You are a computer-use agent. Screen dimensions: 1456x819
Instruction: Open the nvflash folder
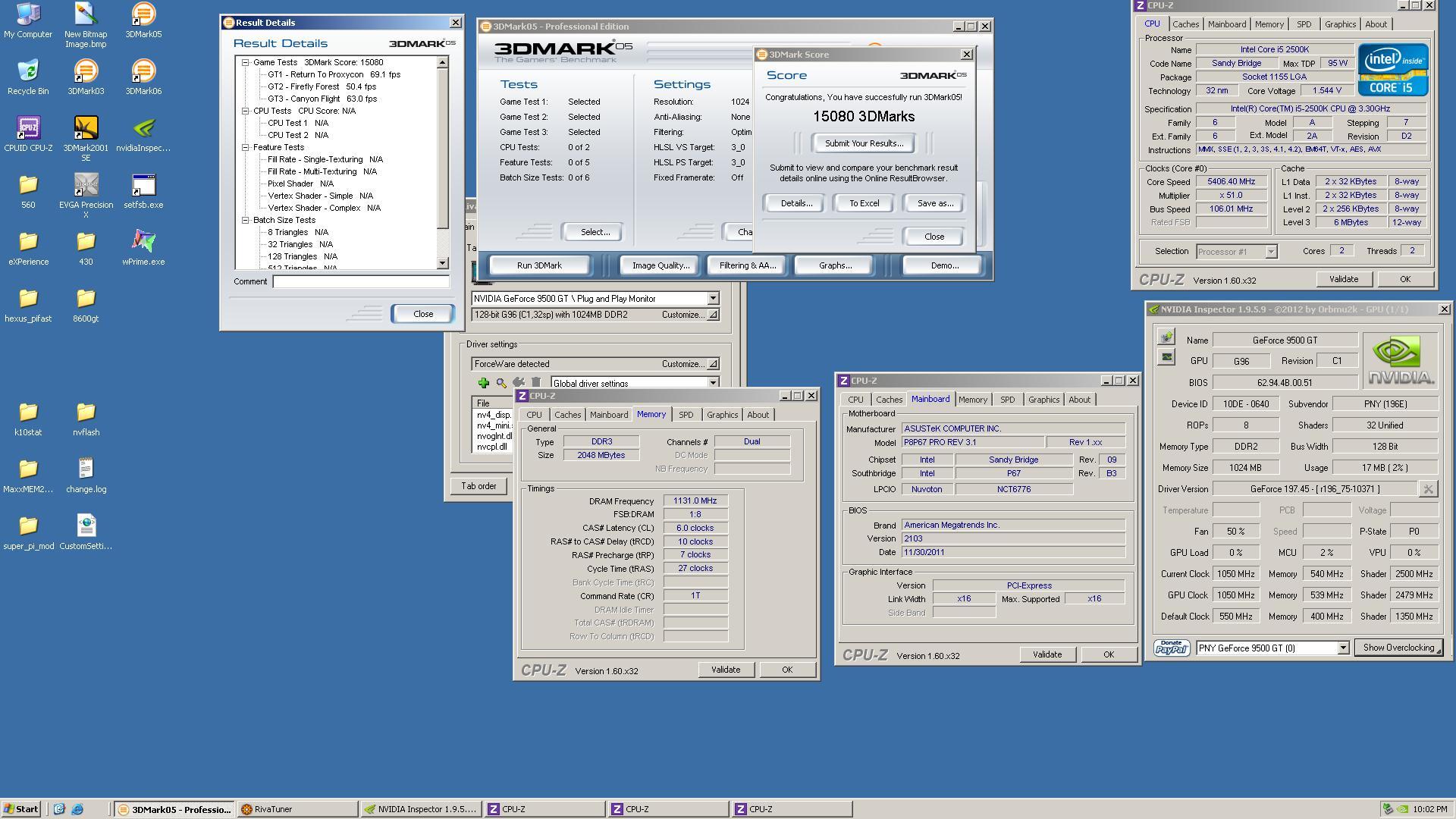86,419
